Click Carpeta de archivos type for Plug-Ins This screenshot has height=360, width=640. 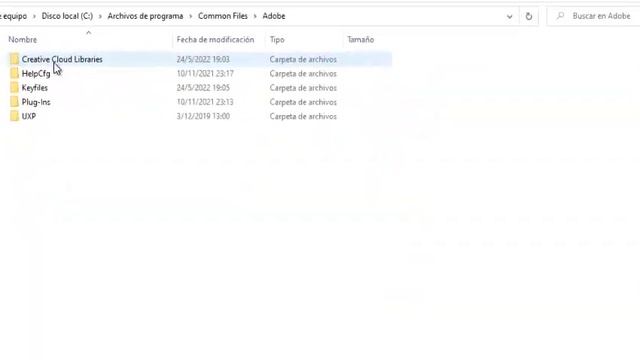(x=303, y=102)
